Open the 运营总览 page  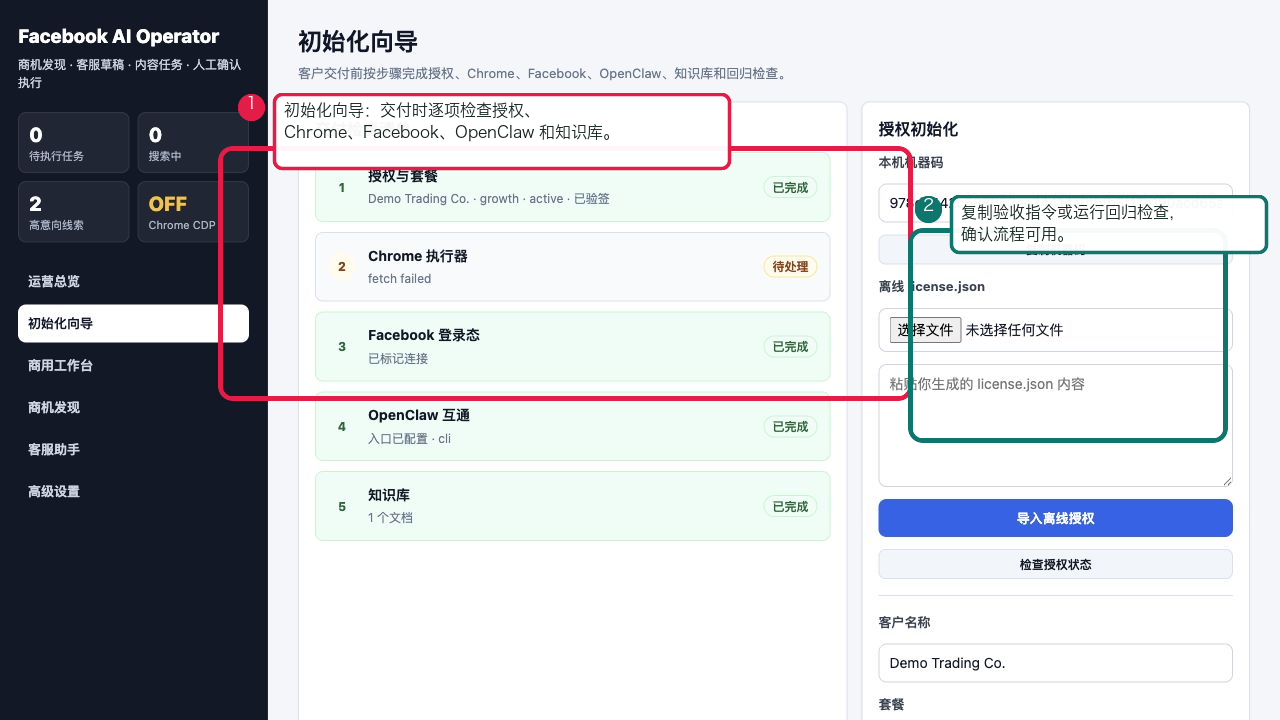[x=133, y=282]
